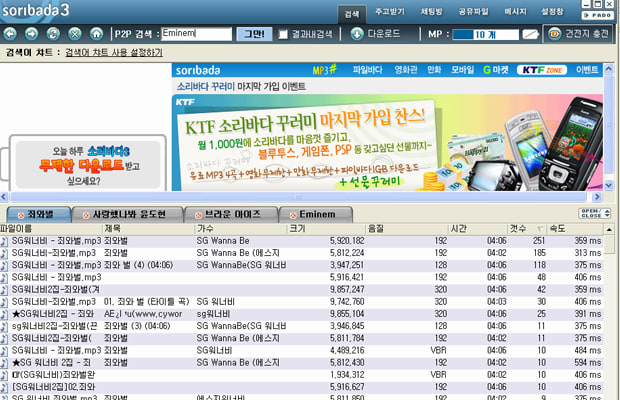Open the 공유파일 tab

474,12
